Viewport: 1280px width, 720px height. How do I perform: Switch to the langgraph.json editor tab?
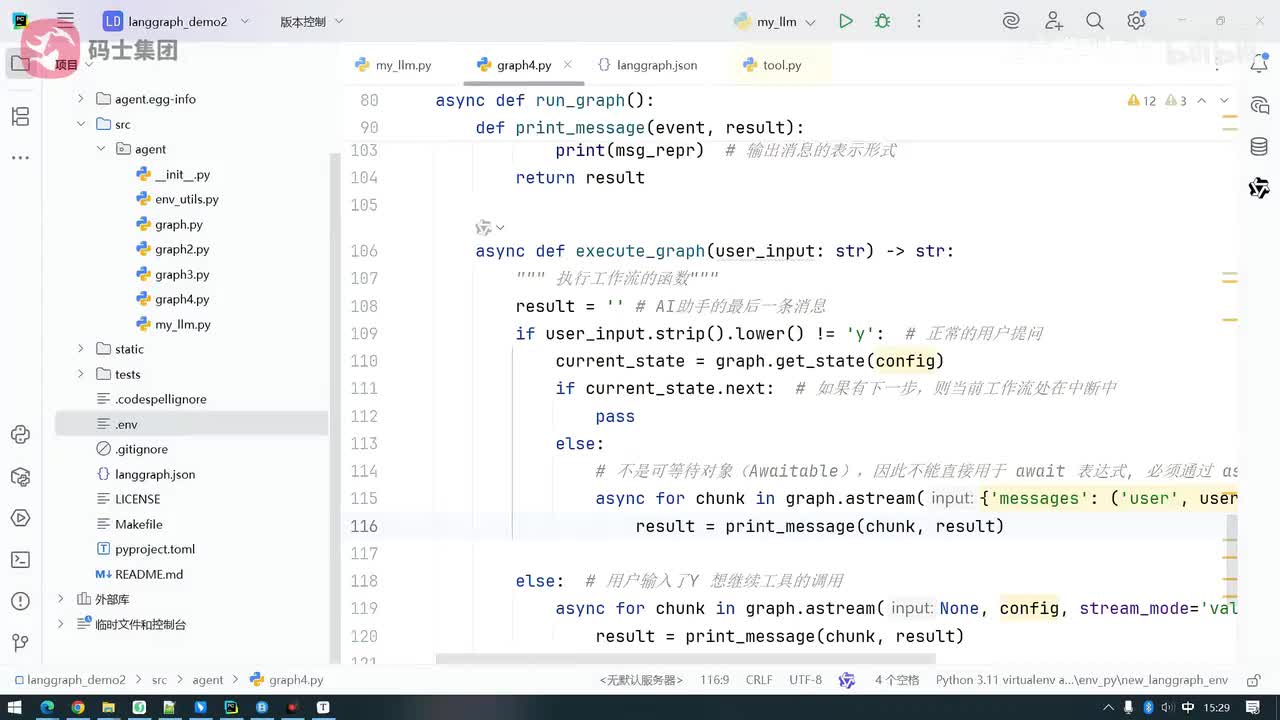coord(647,65)
